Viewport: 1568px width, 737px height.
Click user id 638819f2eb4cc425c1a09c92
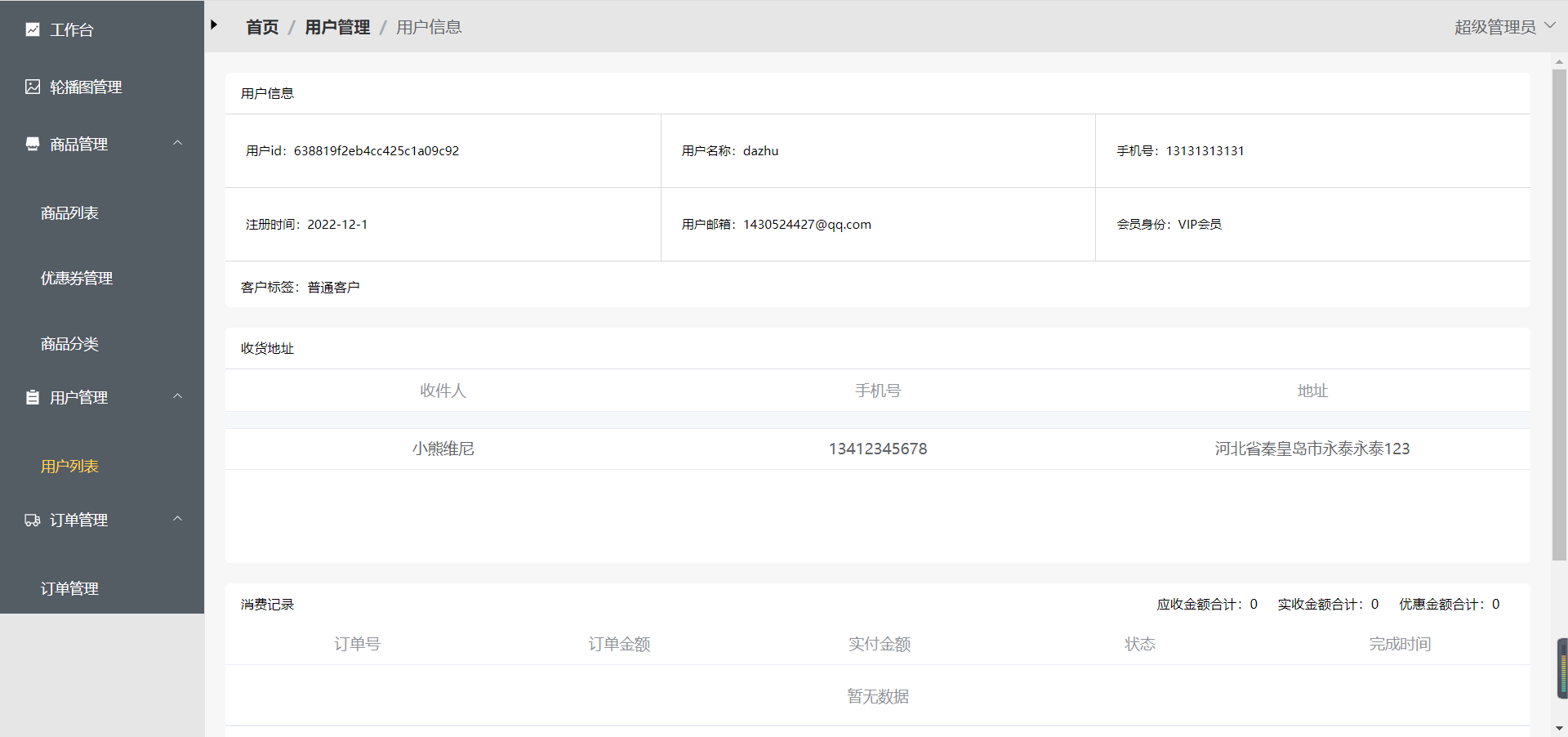[376, 151]
